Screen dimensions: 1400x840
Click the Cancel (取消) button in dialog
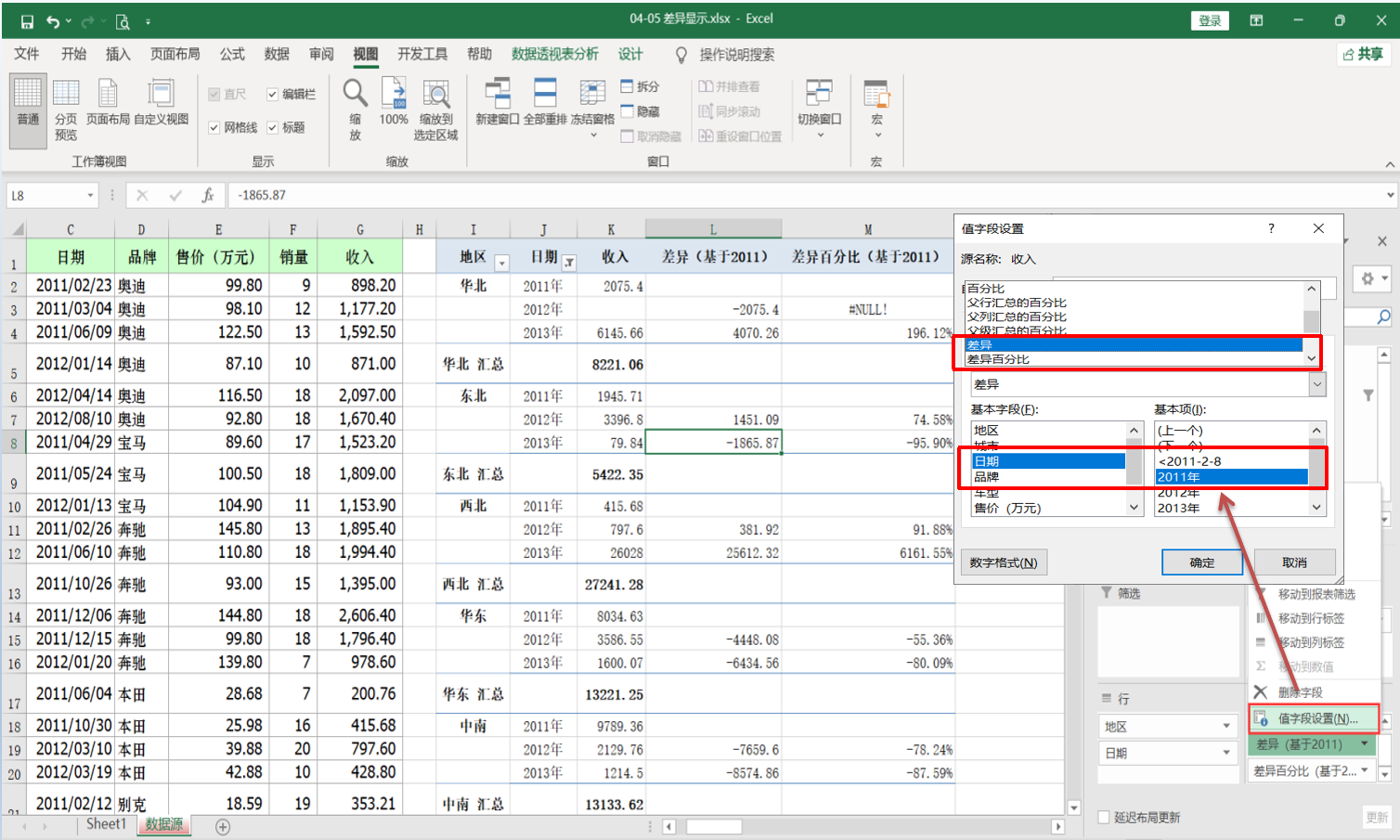pyautogui.click(x=1294, y=562)
